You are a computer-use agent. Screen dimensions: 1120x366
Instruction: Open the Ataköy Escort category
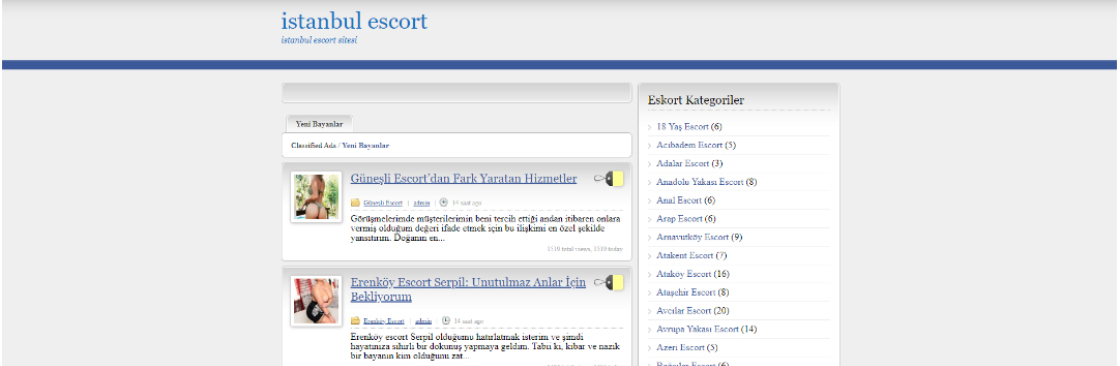pyautogui.click(x=684, y=274)
